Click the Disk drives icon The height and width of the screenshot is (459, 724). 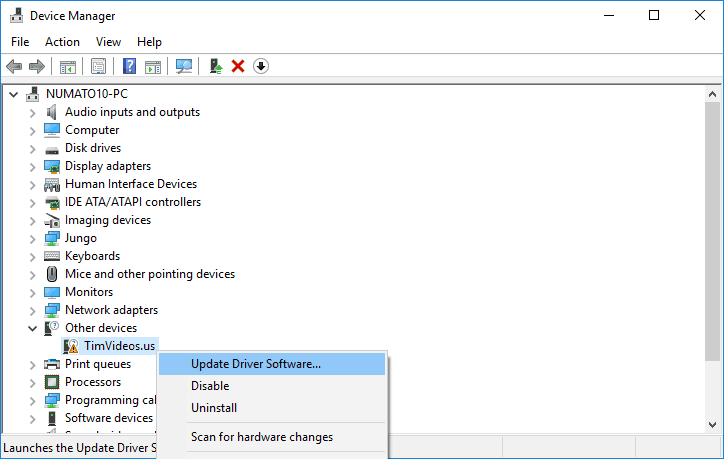pyautogui.click(x=52, y=150)
